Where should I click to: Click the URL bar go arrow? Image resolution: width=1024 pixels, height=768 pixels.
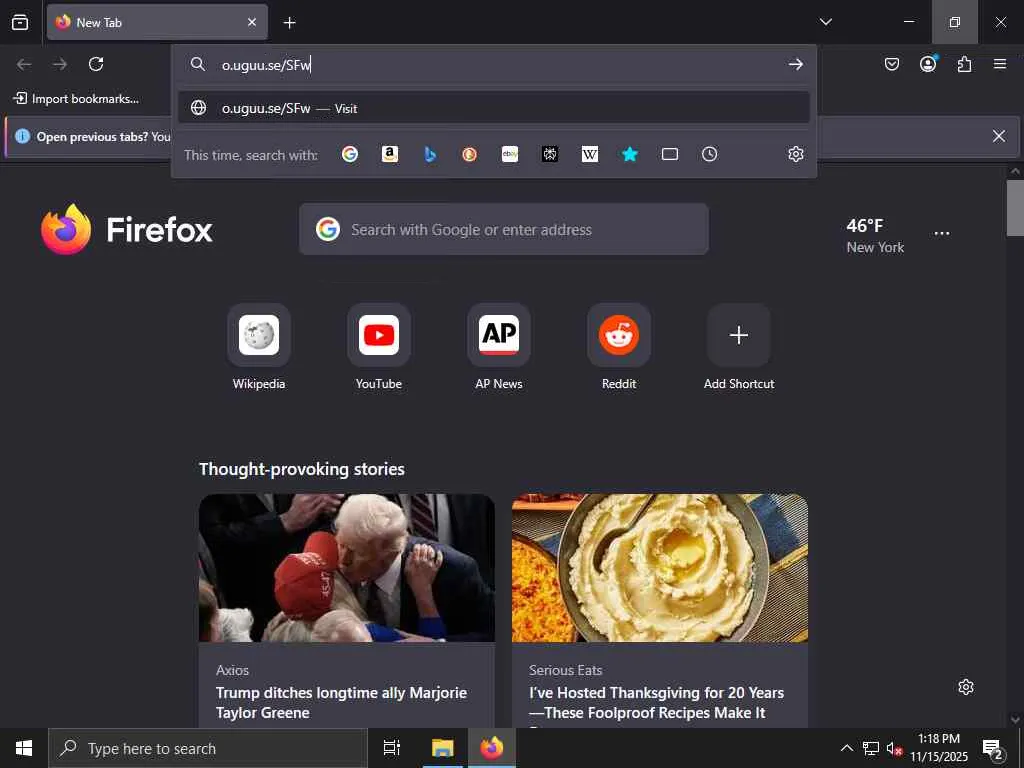795,64
